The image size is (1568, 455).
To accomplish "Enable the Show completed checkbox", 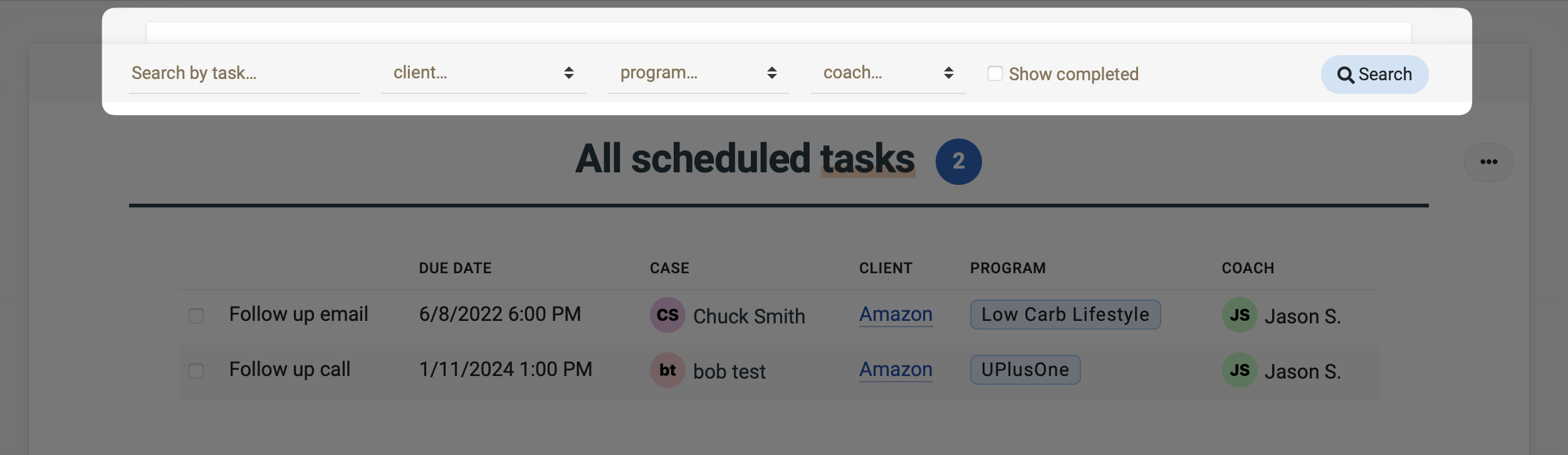I will tap(995, 73).
